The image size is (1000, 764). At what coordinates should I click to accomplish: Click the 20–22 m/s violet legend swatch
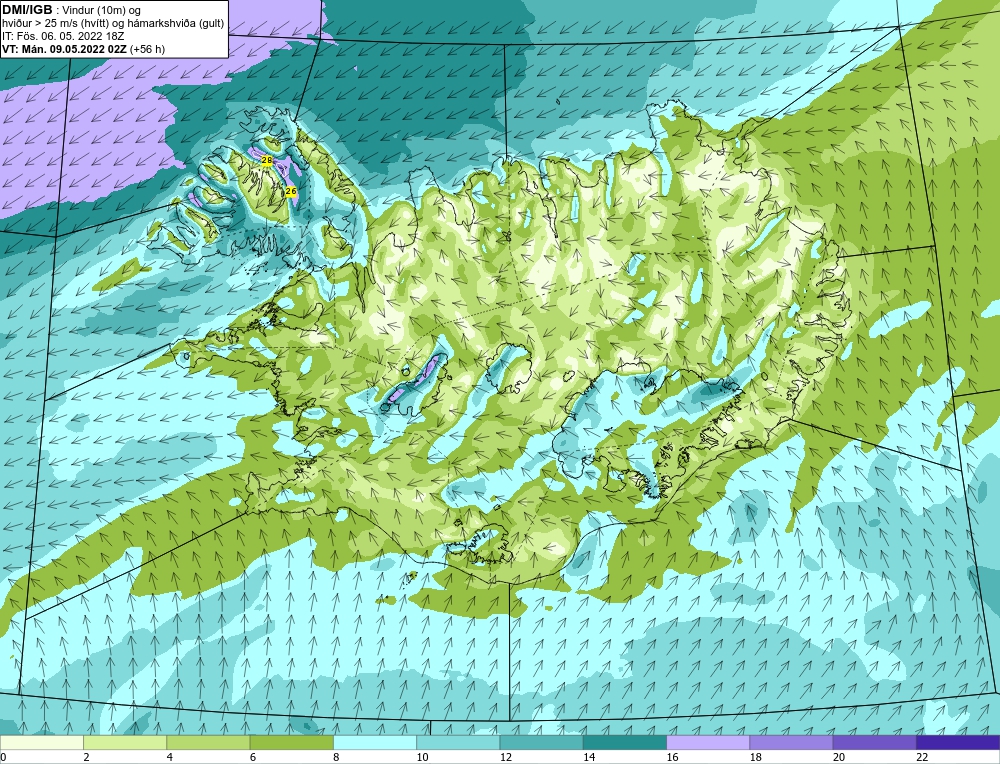pyautogui.click(x=874, y=742)
